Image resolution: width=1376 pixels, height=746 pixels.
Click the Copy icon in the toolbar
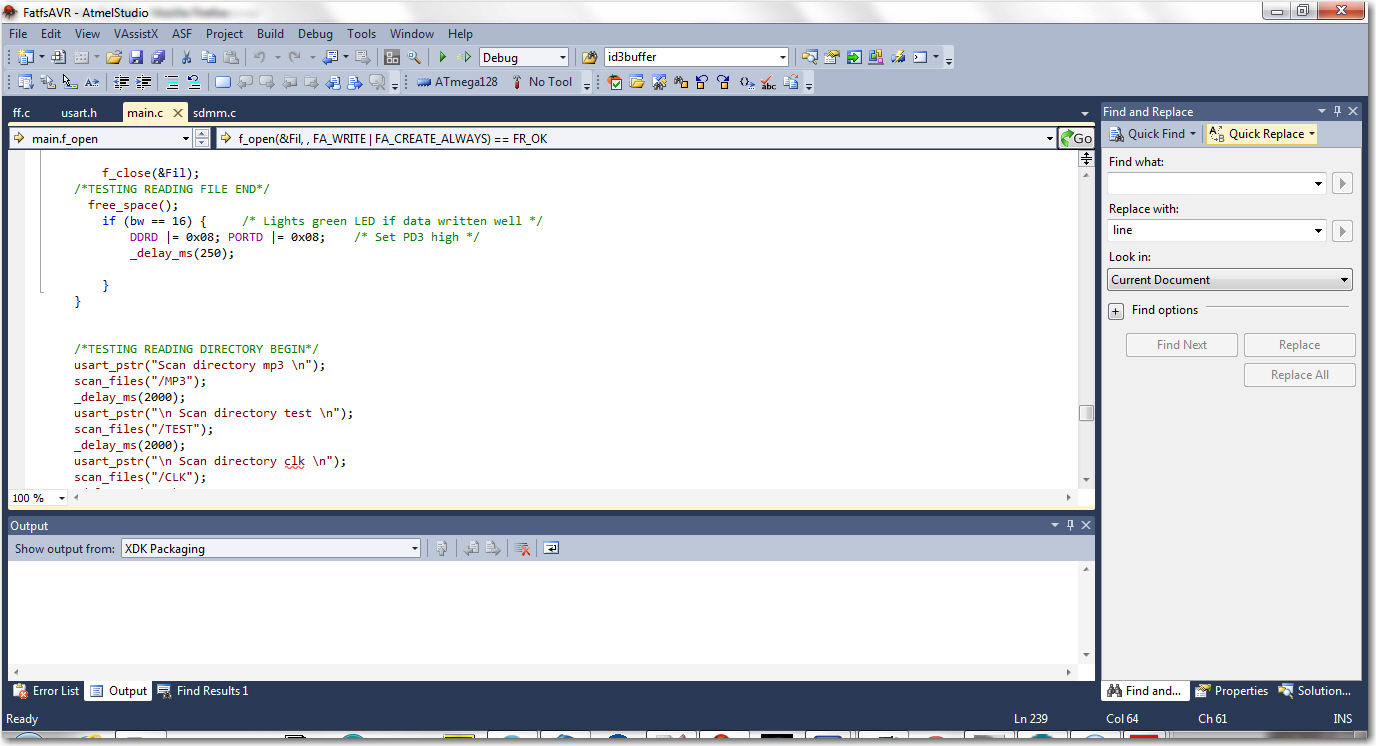pos(208,57)
